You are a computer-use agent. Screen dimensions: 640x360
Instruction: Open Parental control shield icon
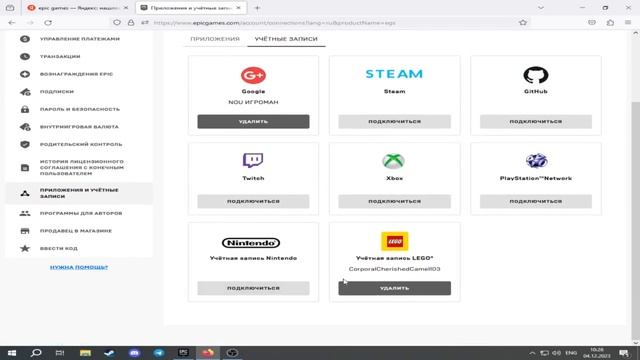(x=25, y=144)
